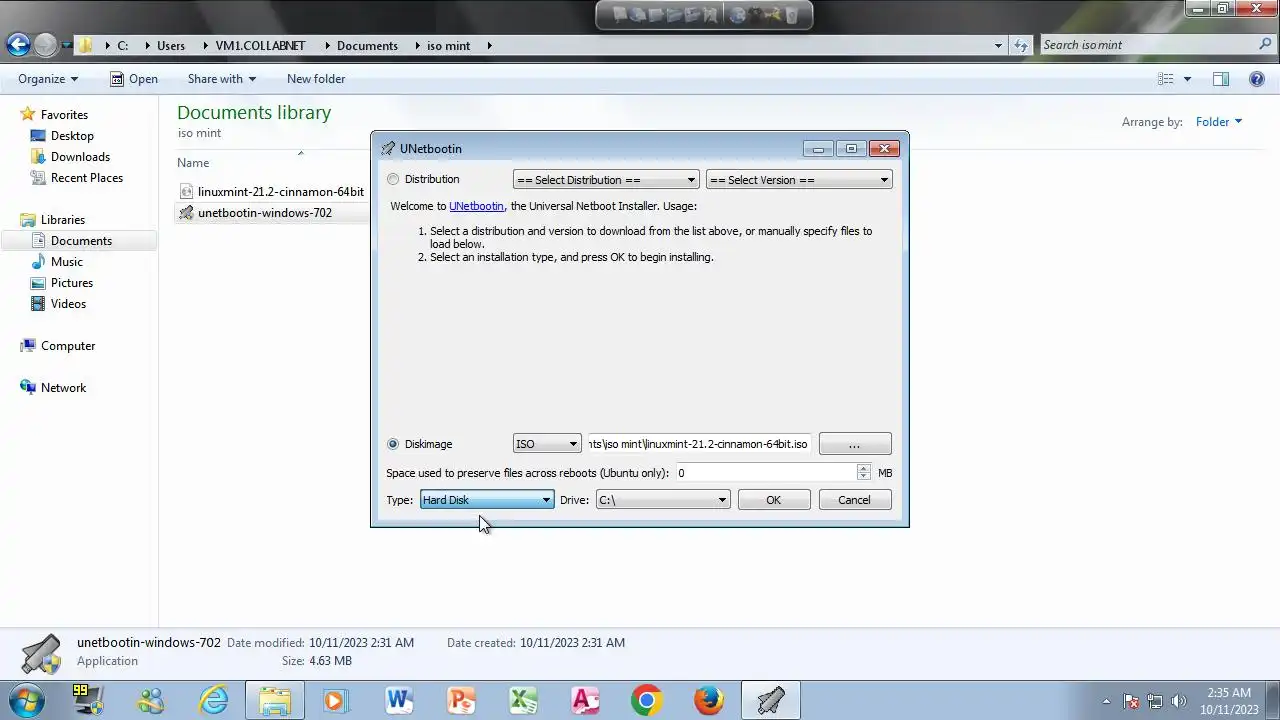Click the address bar history dropdown
Screen dimensions: 1280x720
point(998,45)
